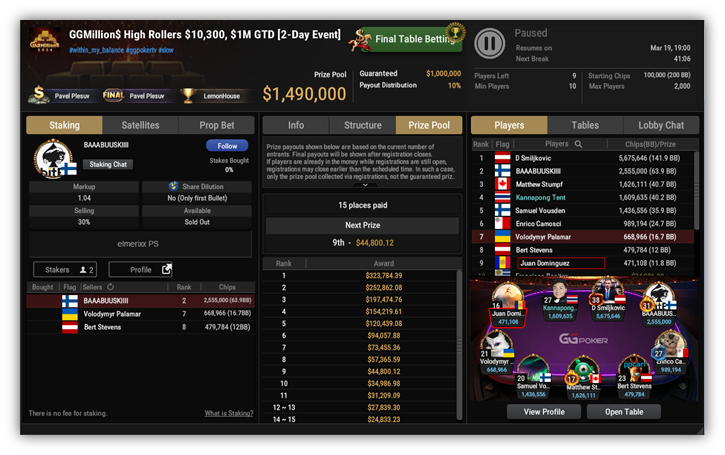Click the prize award list scrollbar
Screen dimensions: 725x455
click(x=459, y=345)
